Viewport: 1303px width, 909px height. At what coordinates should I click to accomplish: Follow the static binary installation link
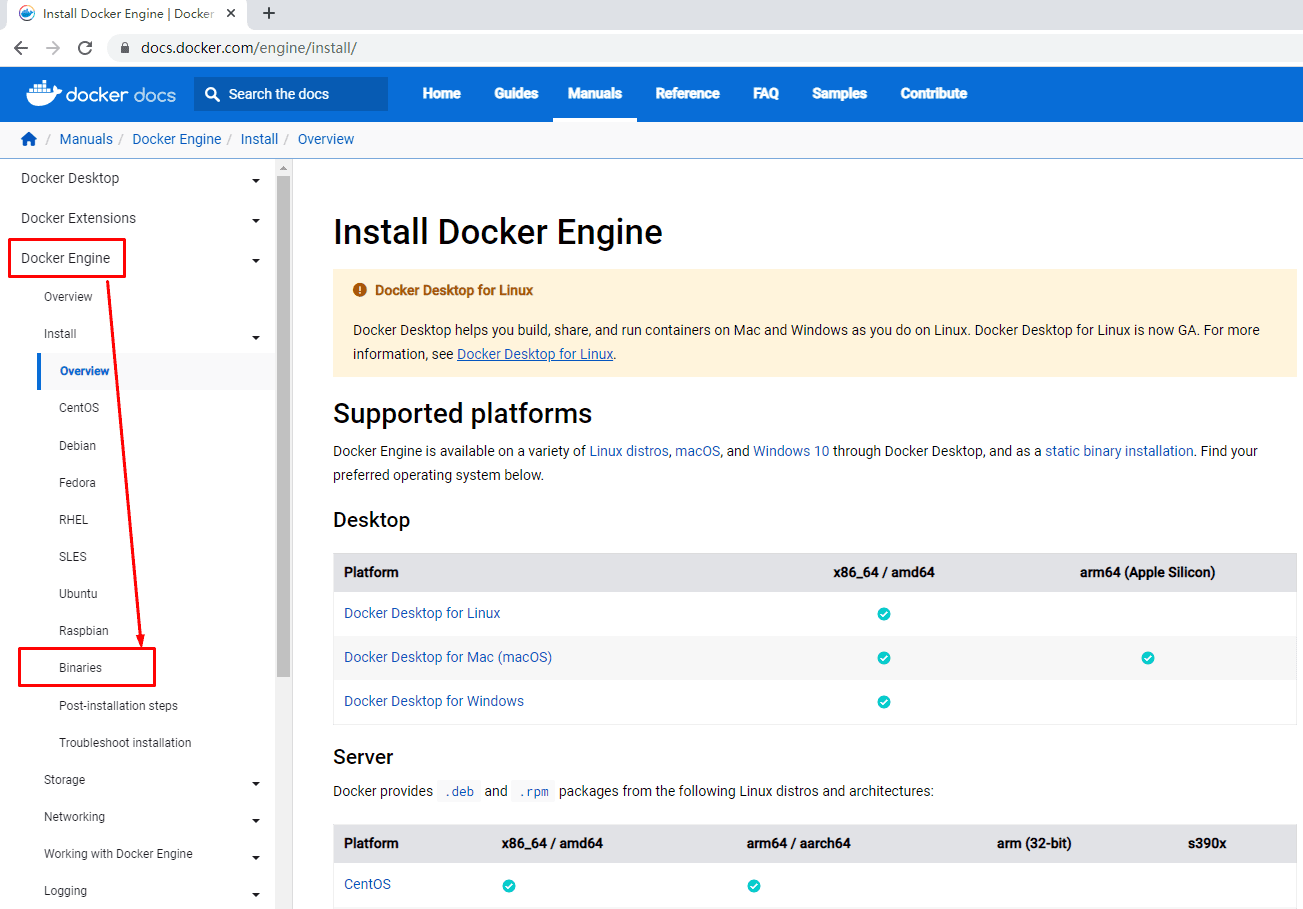tap(1119, 451)
